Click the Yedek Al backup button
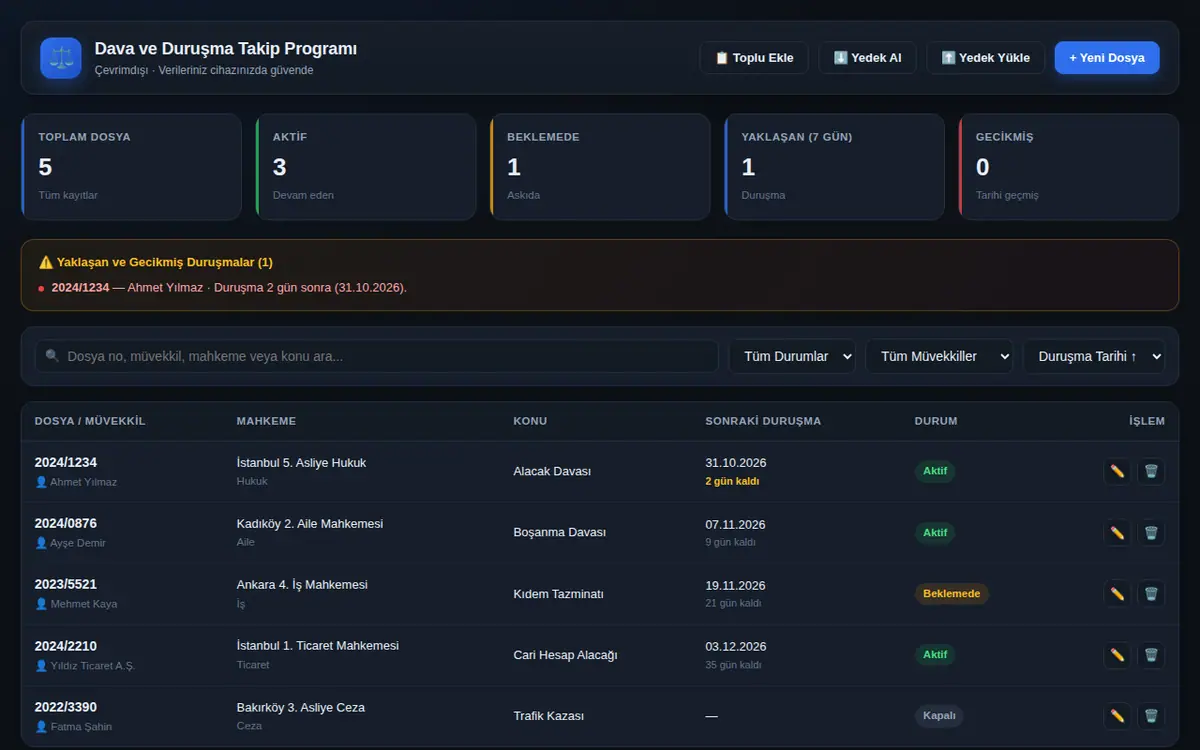Viewport: 1200px width, 750px height. [867, 58]
